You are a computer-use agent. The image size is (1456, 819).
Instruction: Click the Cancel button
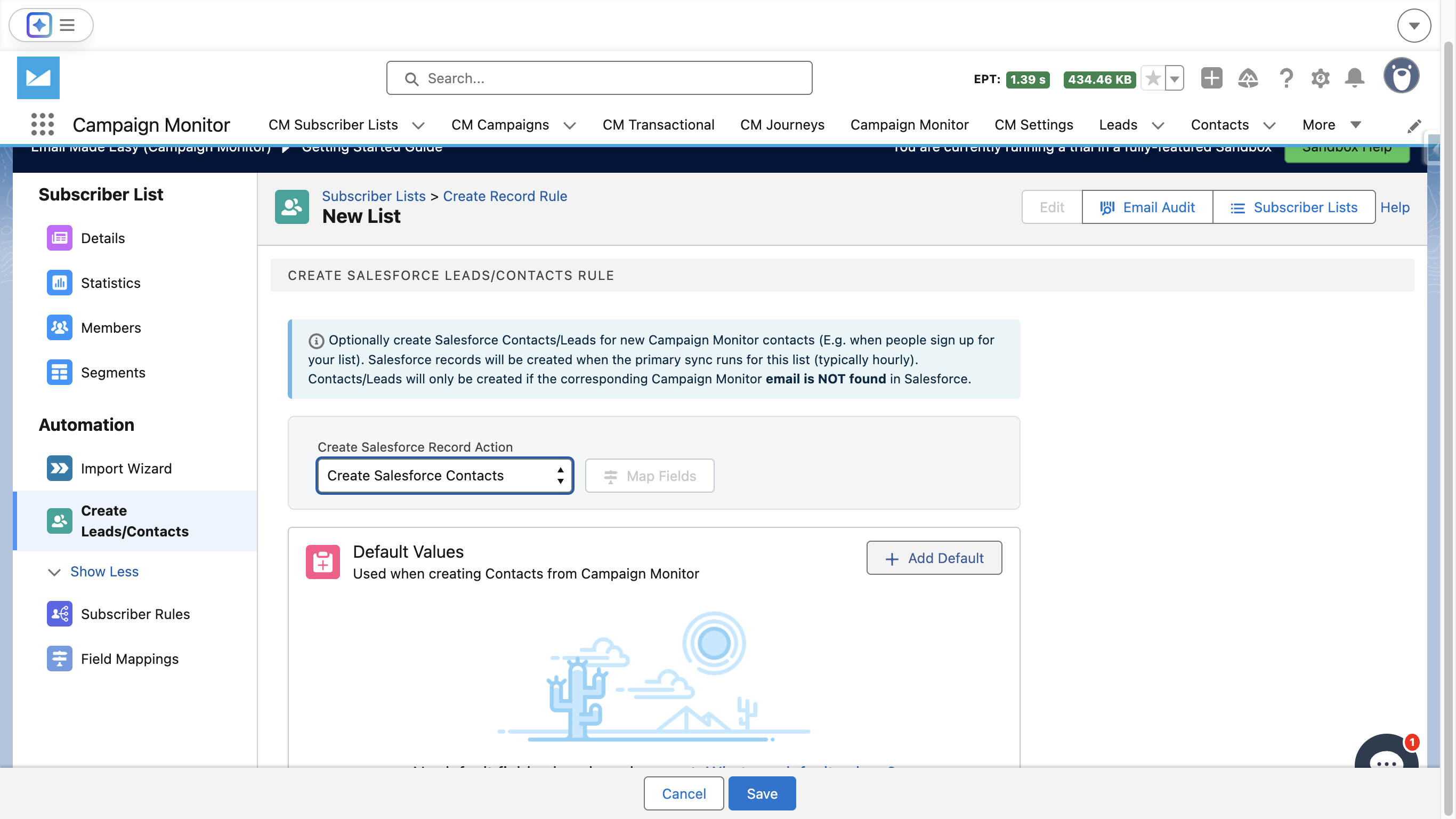683,793
